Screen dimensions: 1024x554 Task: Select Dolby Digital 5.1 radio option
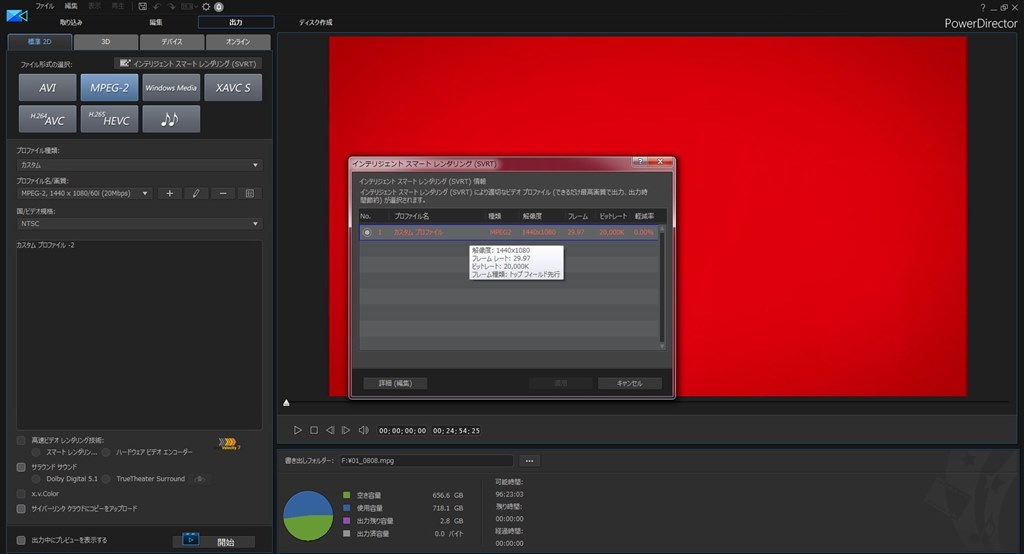[36, 479]
